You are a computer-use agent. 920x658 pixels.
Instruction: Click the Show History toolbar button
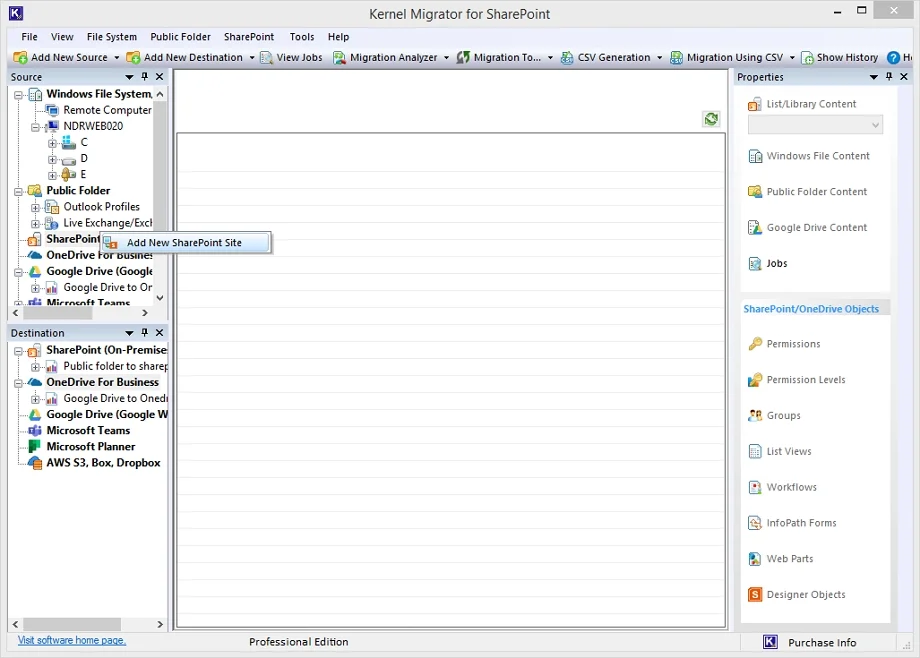pyautogui.click(x=840, y=58)
